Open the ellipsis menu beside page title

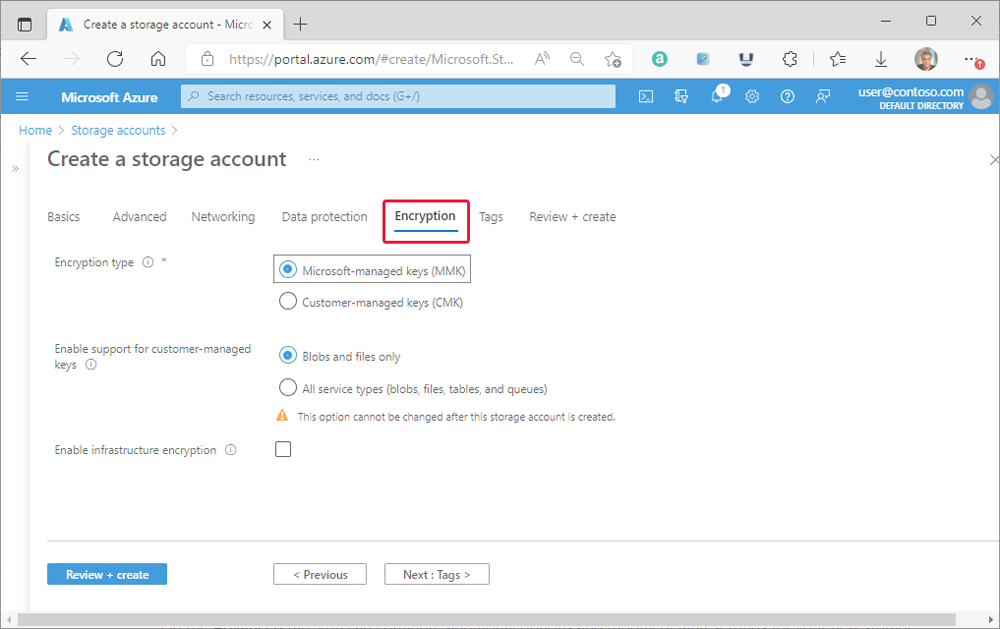pos(314,159)
